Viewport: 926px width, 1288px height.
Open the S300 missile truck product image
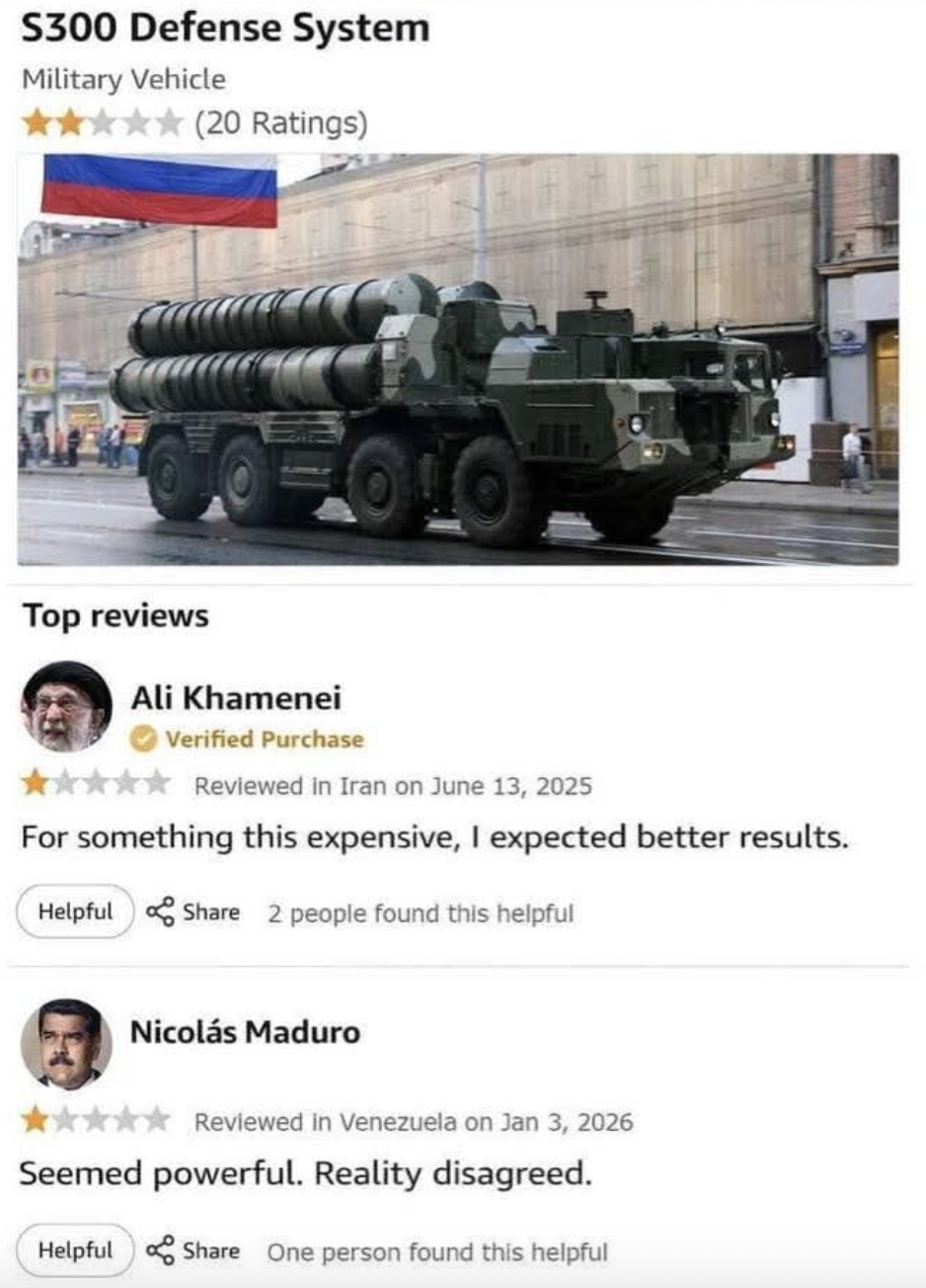pyautogui.click(x=458, y=360)
